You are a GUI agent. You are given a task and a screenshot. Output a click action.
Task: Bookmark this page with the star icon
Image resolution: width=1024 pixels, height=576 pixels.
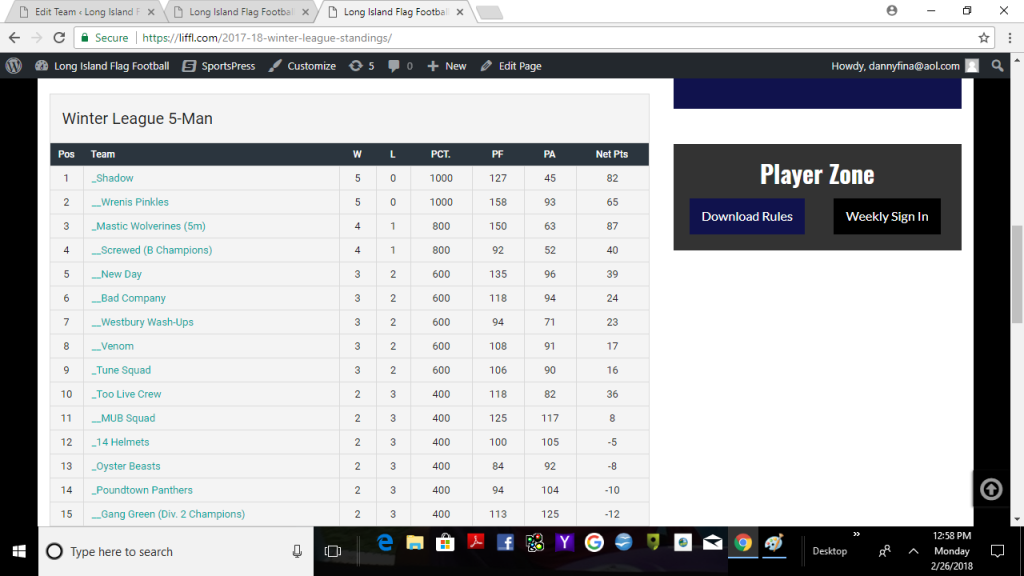click(984, 38)
